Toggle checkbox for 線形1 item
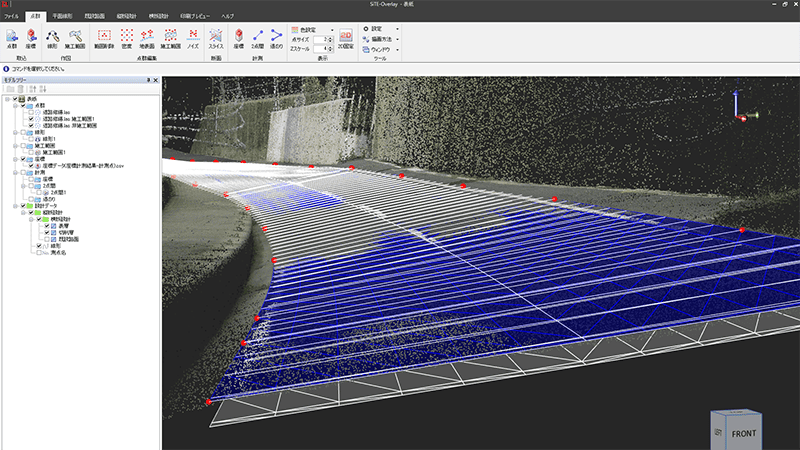The width and height of the screenshot is (800, 450). (31, 139)
